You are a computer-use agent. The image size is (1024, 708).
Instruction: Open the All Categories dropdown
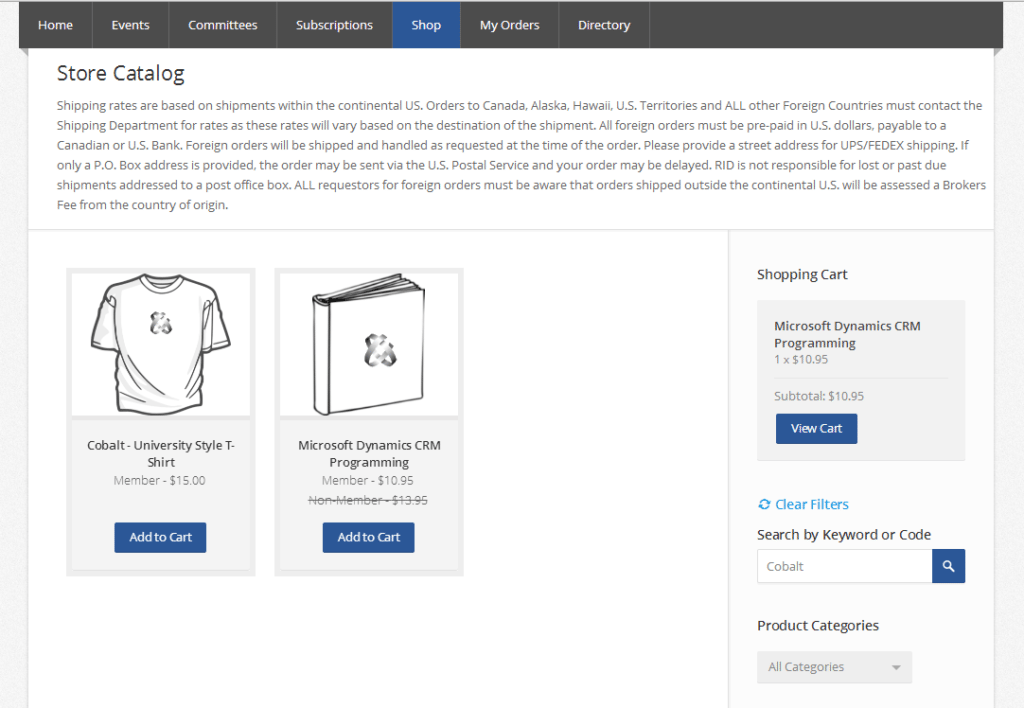pyautogui.click(x=834, y=667)
